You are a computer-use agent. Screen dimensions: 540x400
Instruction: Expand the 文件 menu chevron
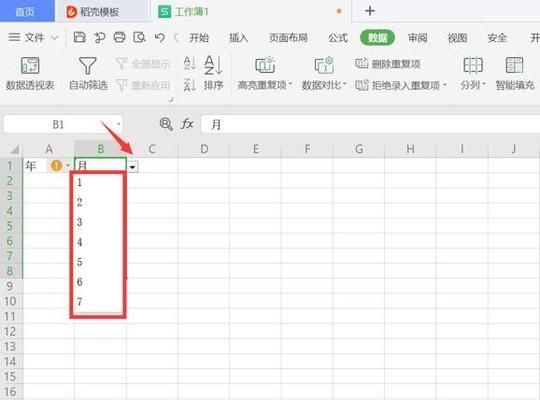pyautogui.click(x=54, y=37)
